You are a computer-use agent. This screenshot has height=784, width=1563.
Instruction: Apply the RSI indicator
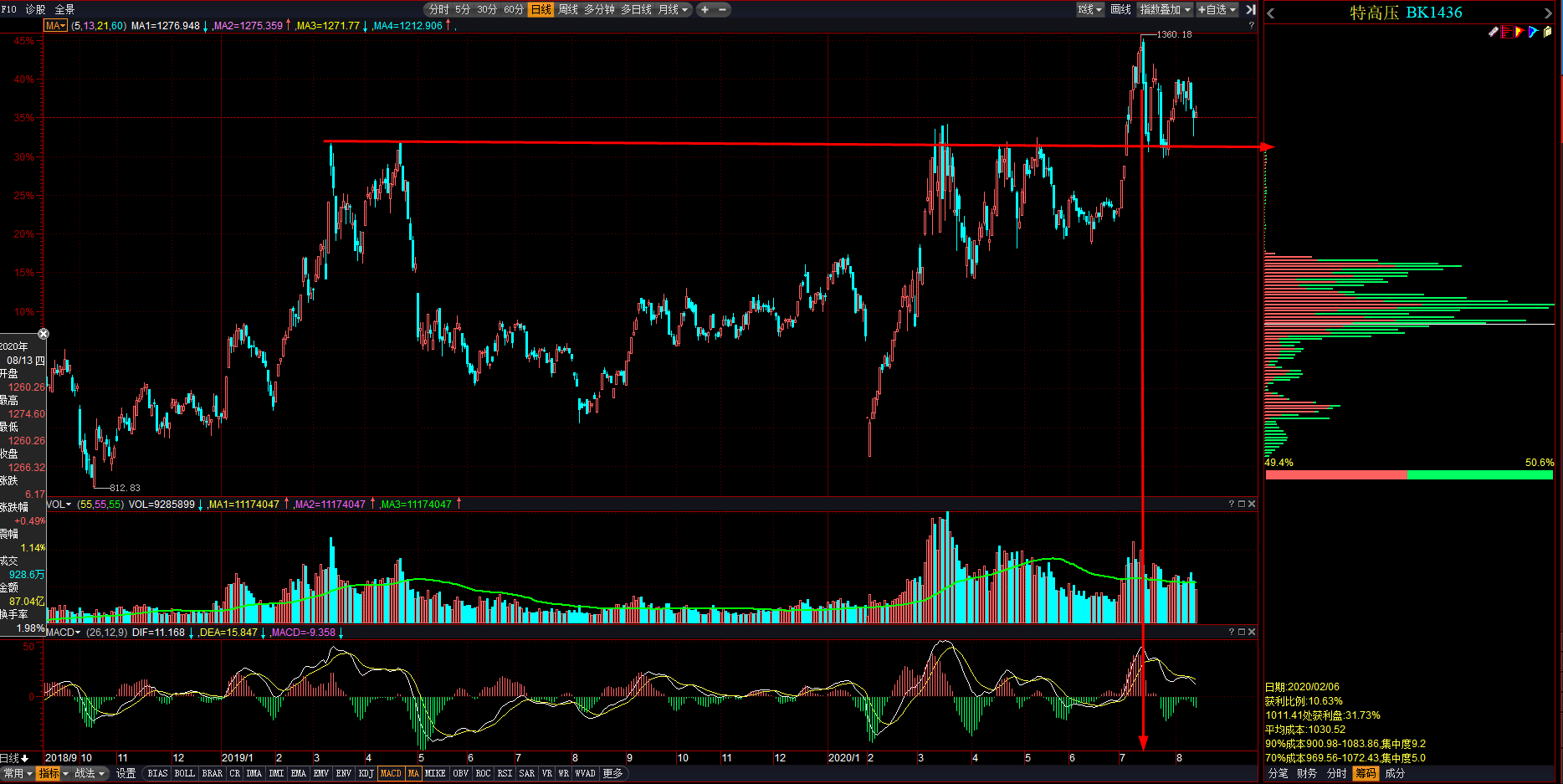[x=505, y=773]
